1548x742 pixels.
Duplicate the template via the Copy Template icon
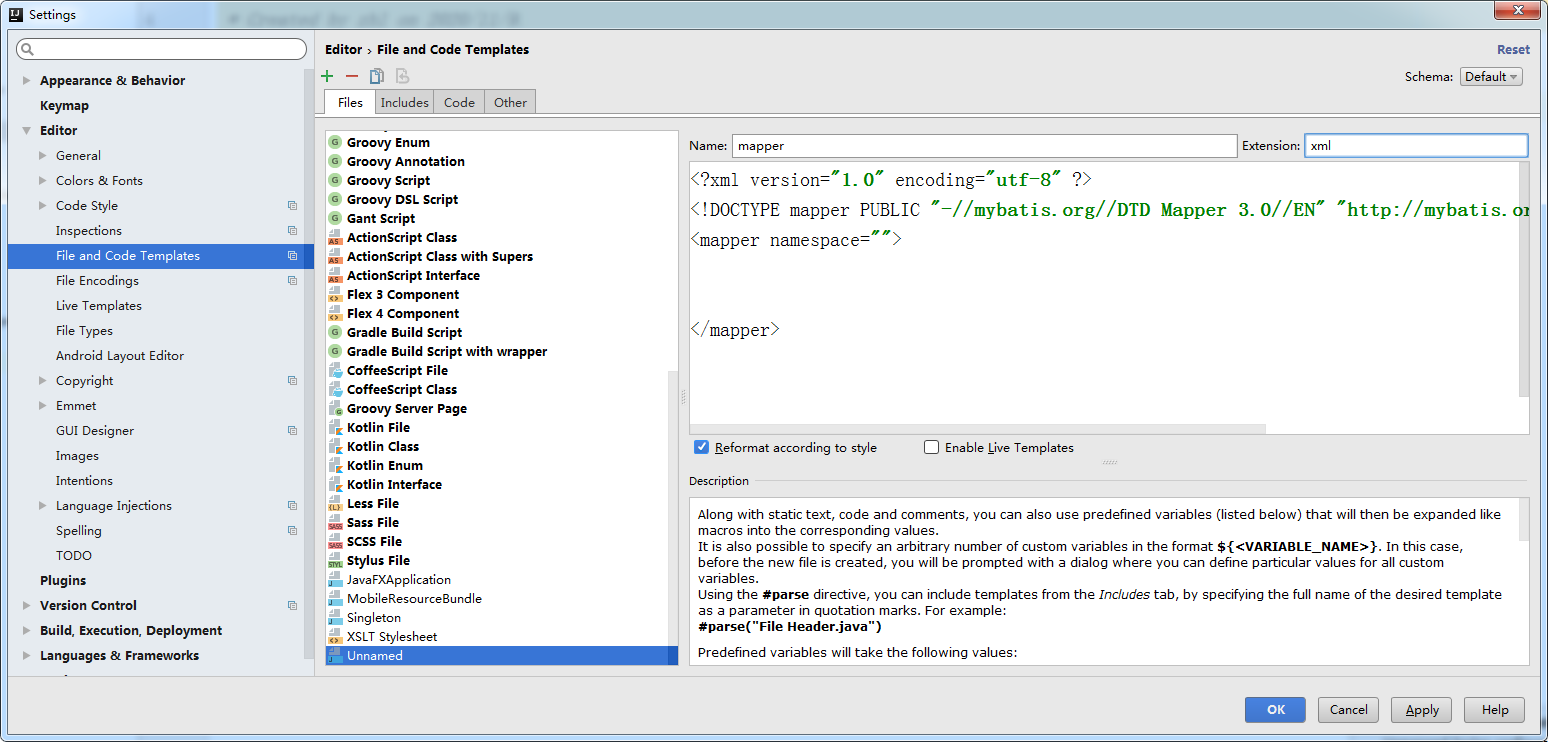(377, 76)
